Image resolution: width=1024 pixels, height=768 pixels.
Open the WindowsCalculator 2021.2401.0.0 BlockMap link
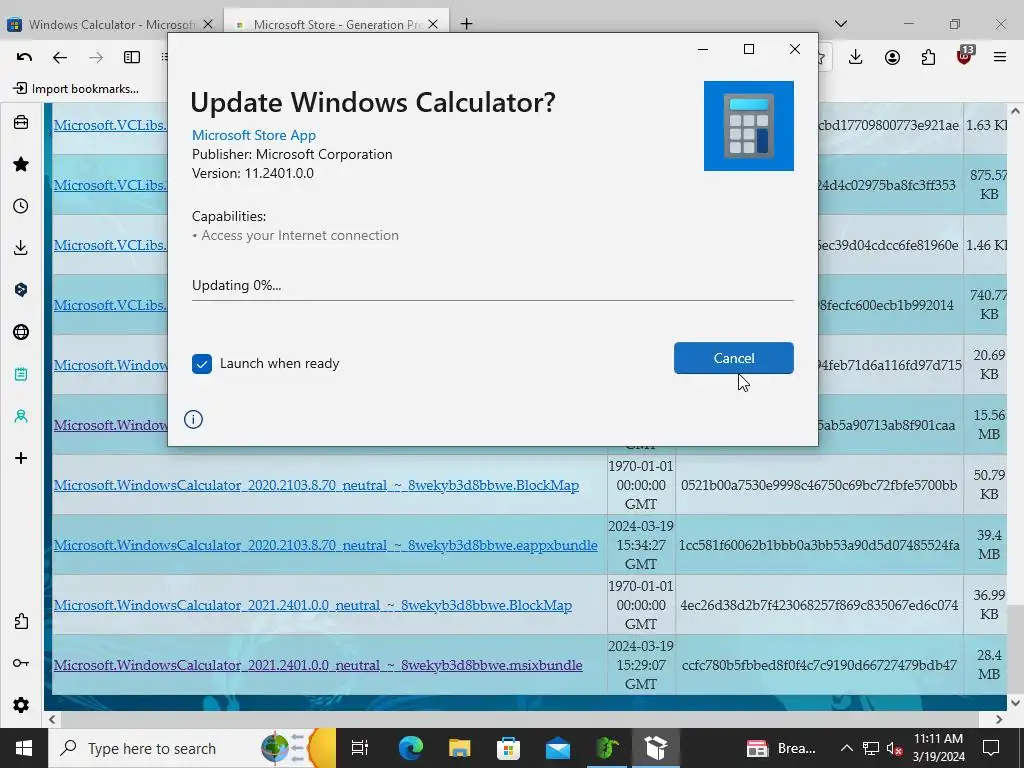[x=313, y=605]
